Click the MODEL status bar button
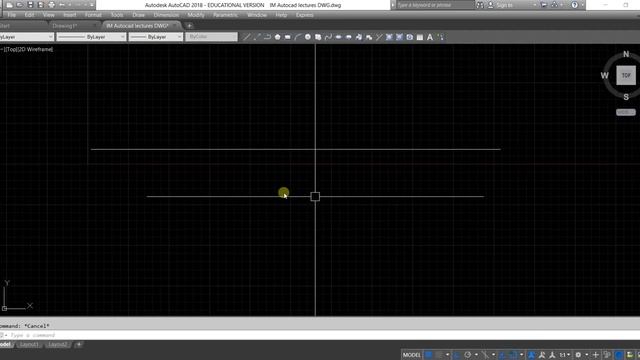 [x=411, y=355]
